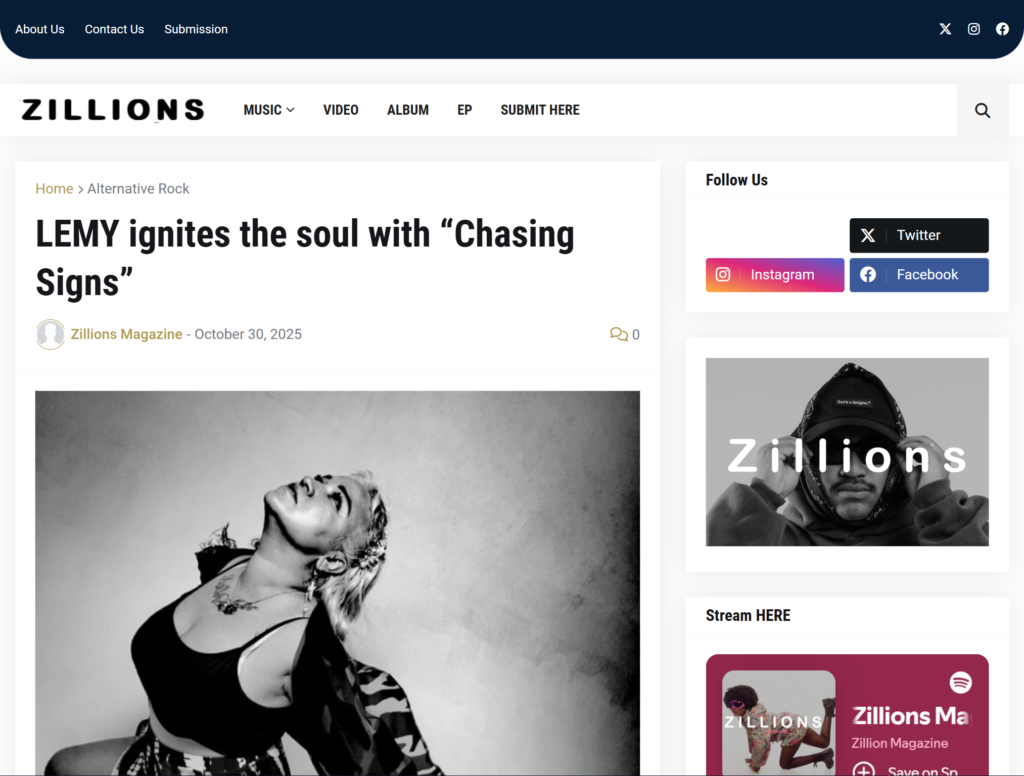Viewport: 1024px width, 776px height.
Task: Click the search magnifier icon
Action: coord(982,110)
